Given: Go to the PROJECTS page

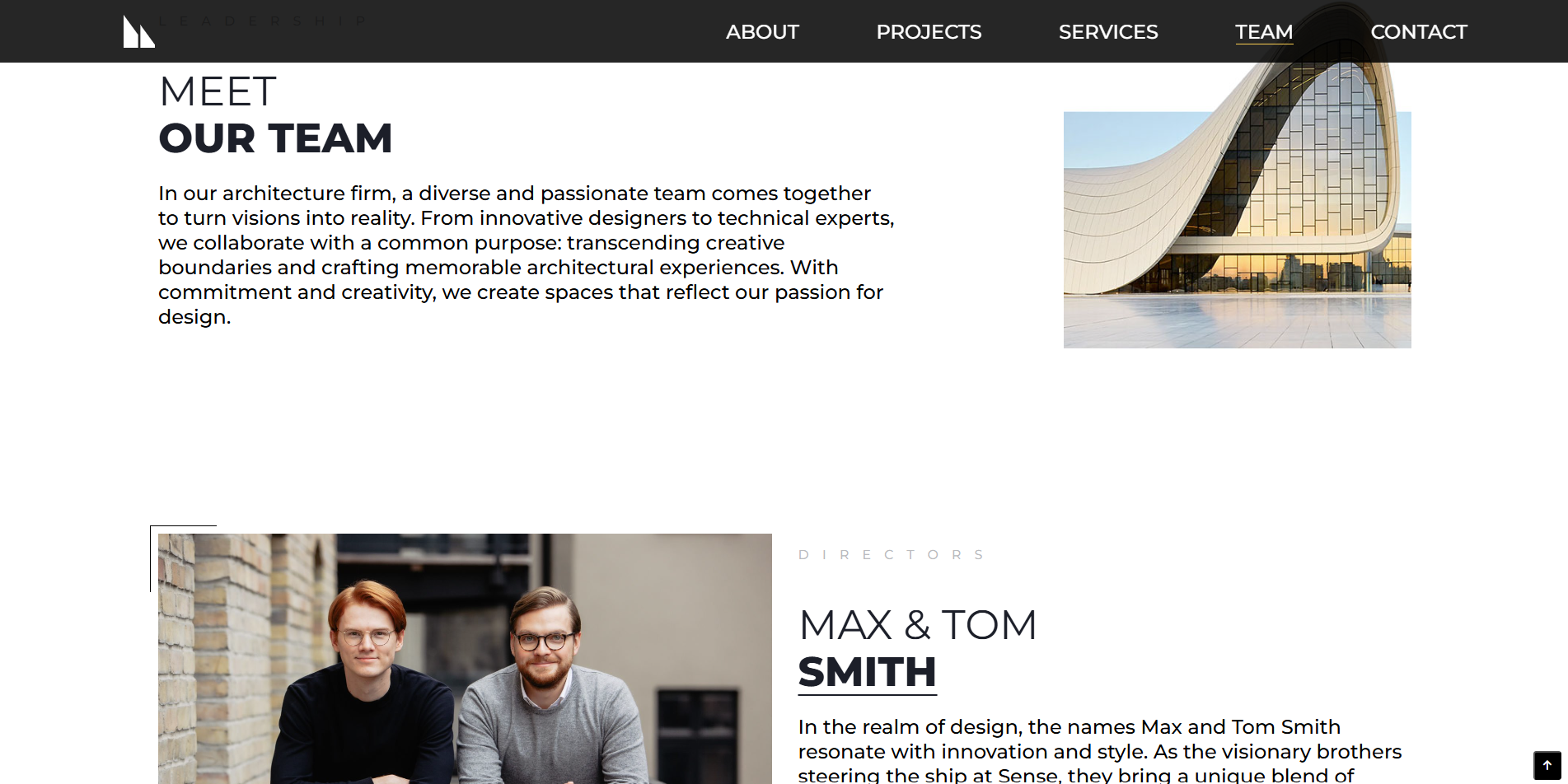Looking at the screenshot, I should pos(929,32).
